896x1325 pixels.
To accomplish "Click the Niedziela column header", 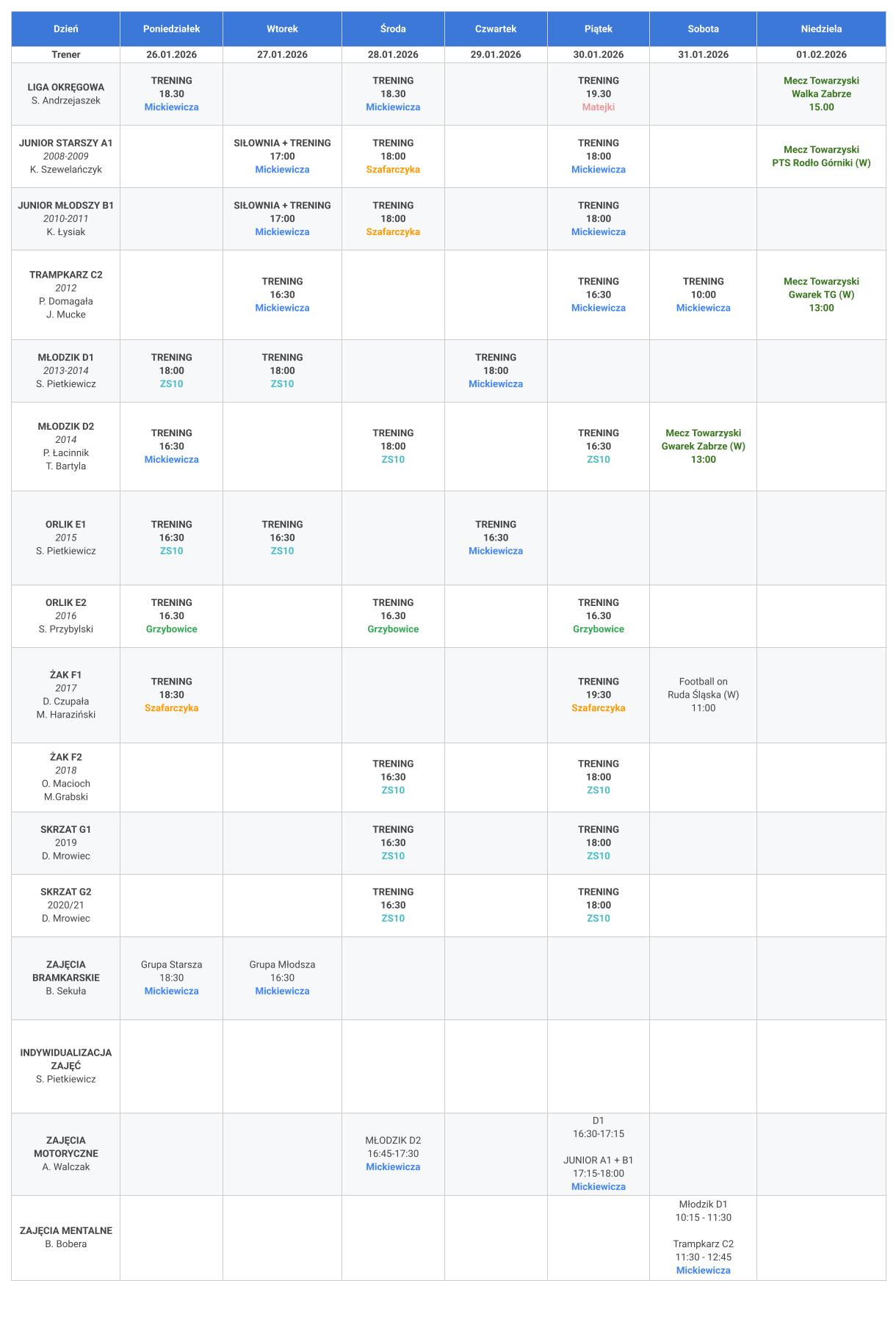I will (x=821, y=29).
